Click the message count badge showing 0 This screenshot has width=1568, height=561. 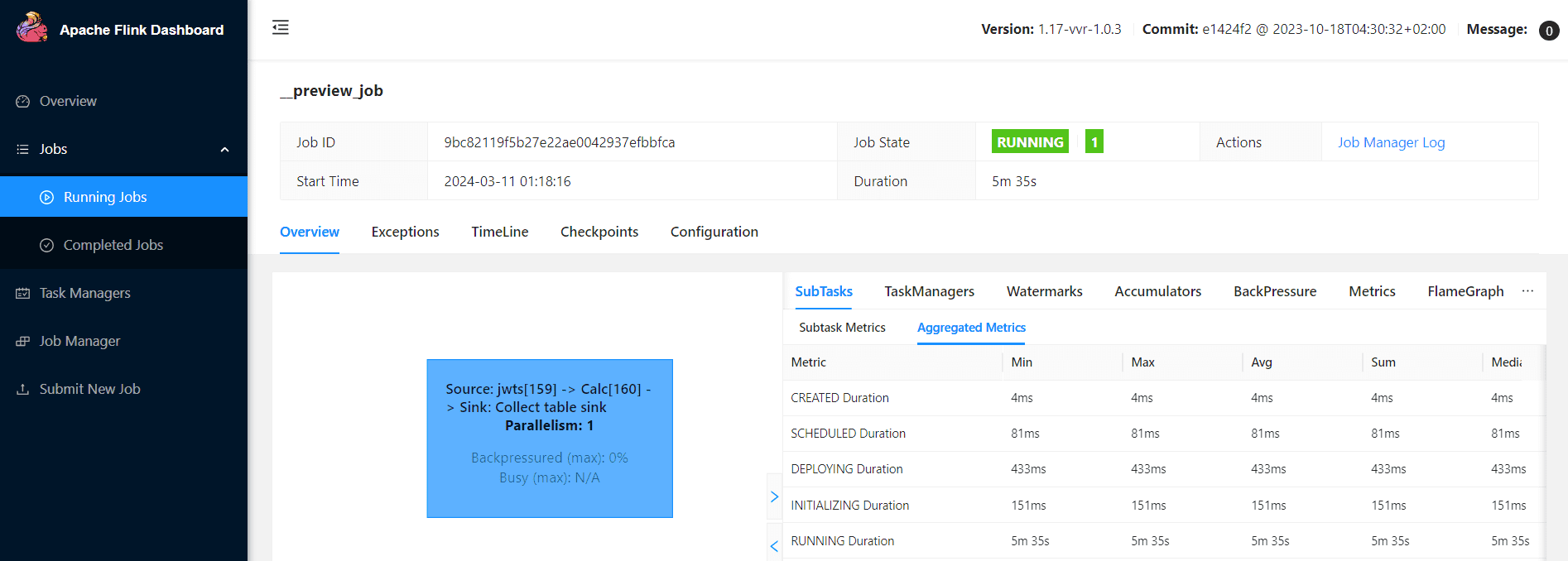(1549, 31)
